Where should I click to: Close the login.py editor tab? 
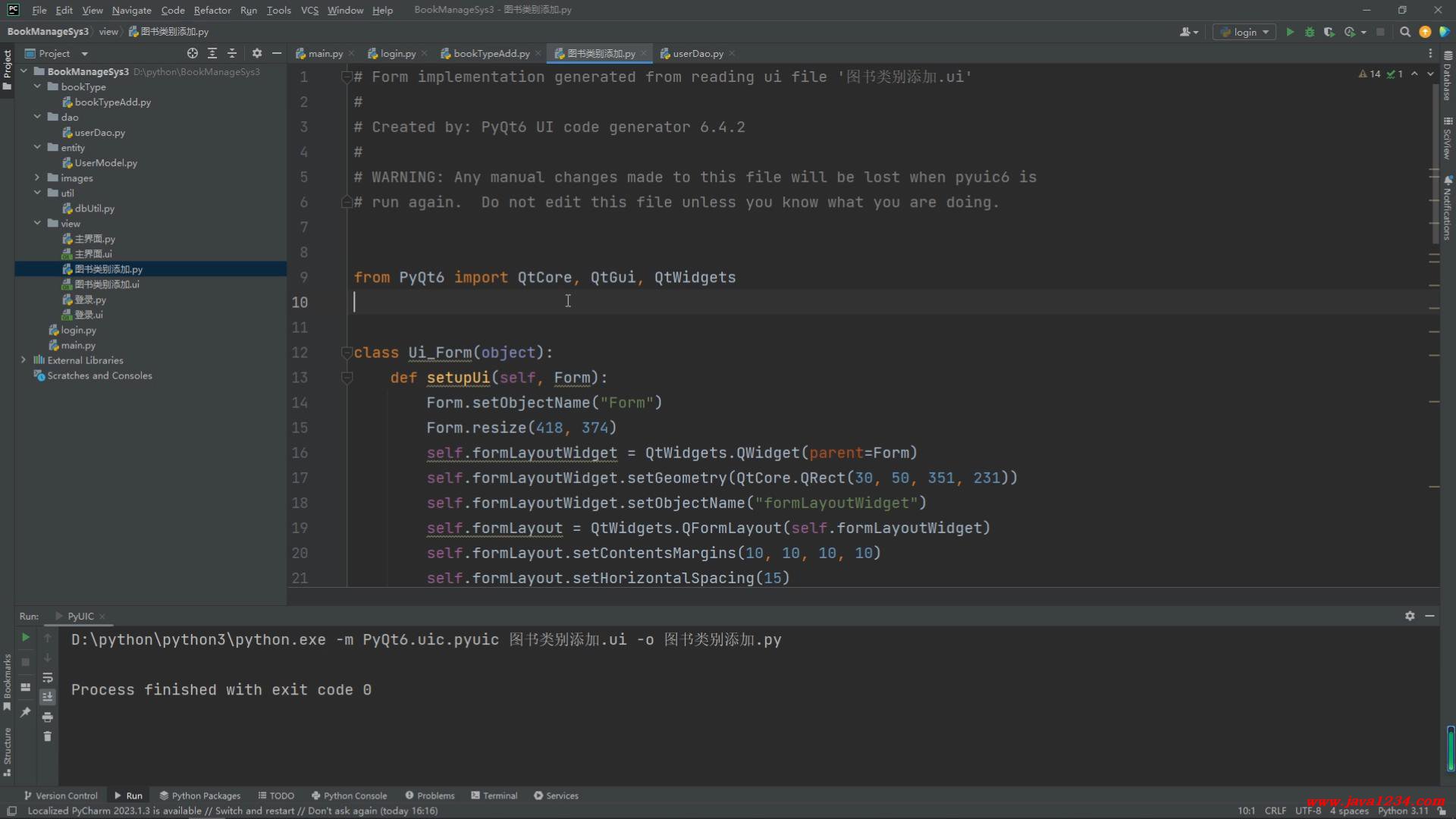tap(424, 54)
